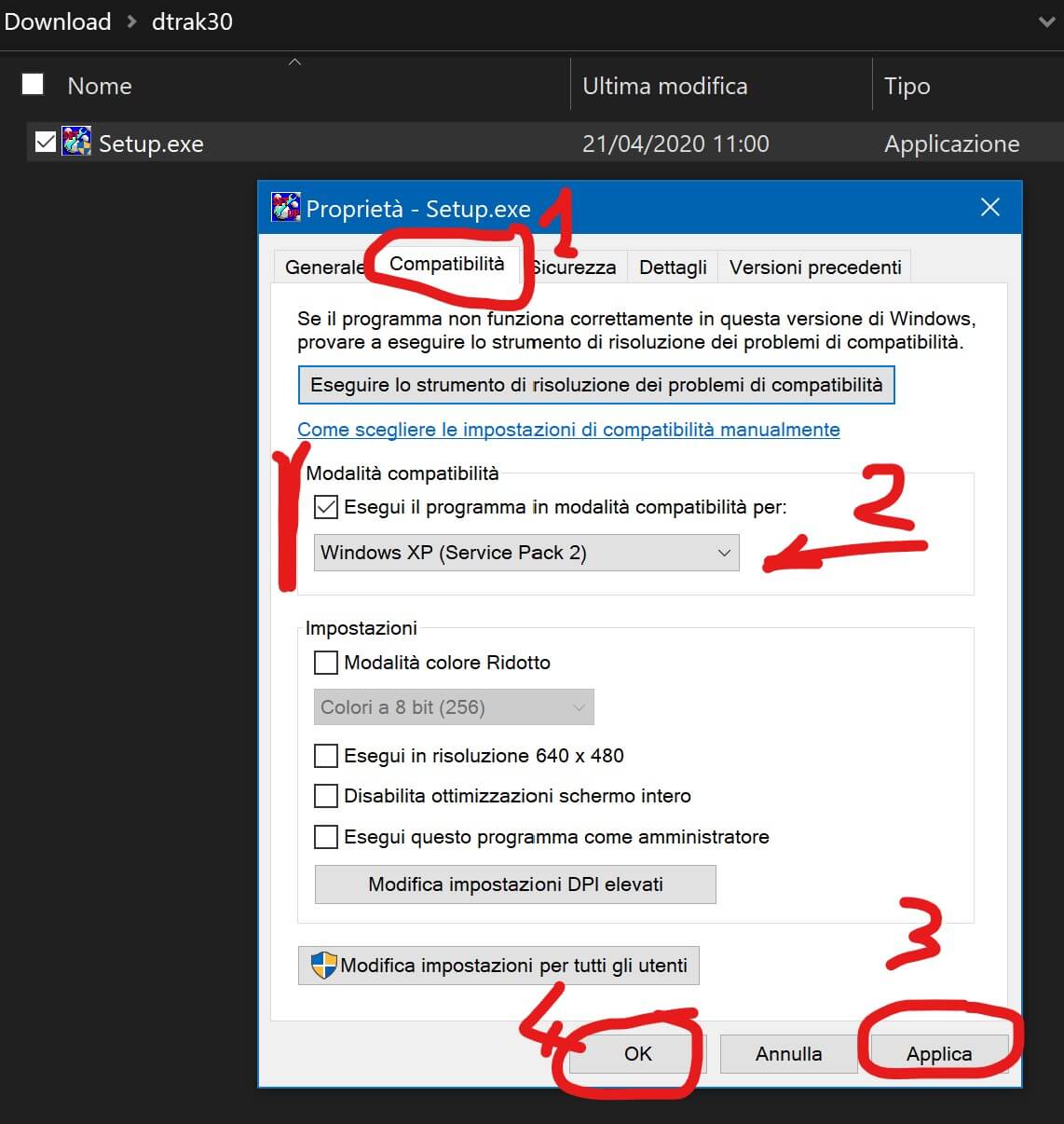Open the Dettagli tab
The width and height of the screenshot is (1064, 1124).
point(673,267)
